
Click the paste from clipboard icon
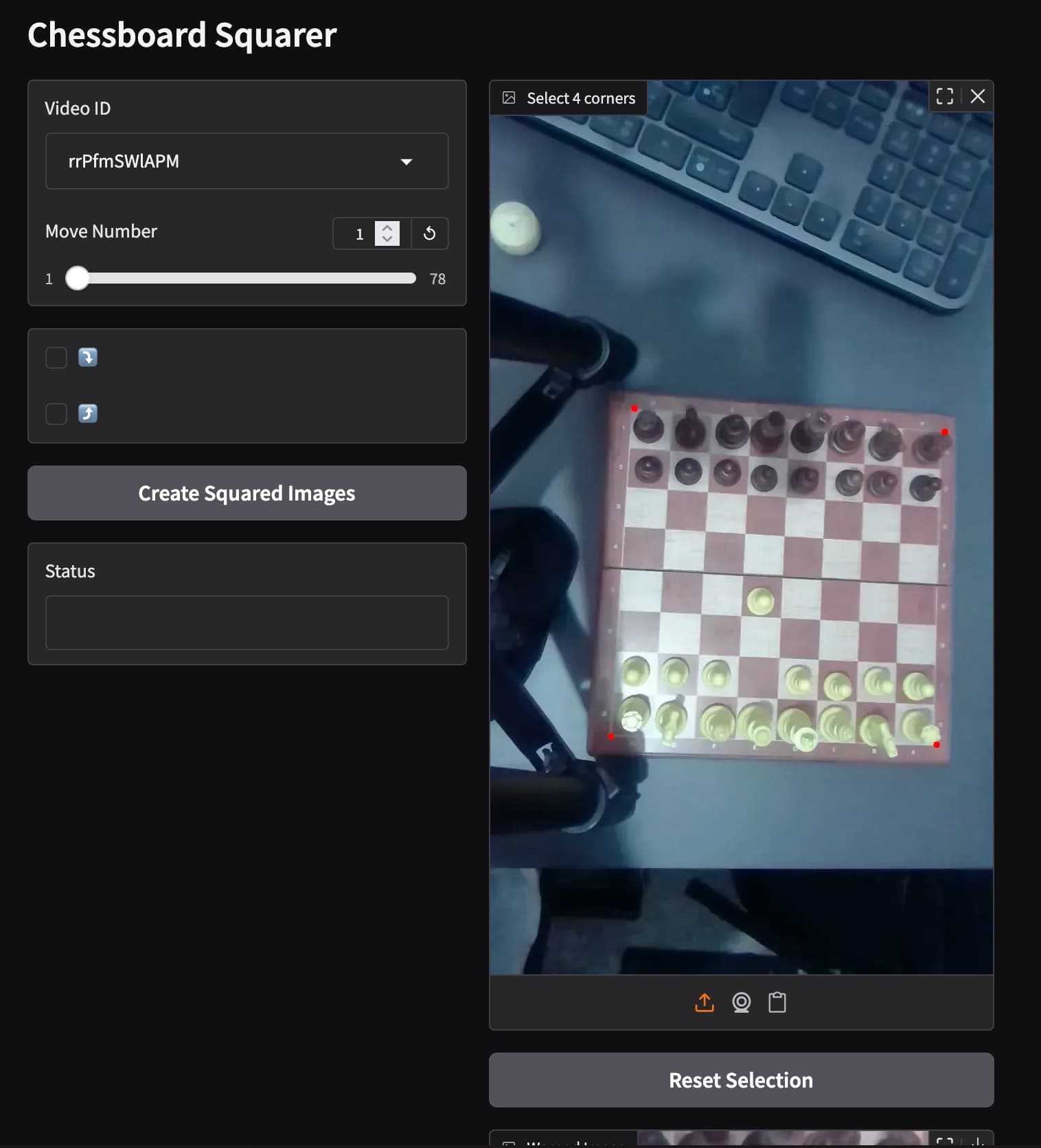[777, 1002]
